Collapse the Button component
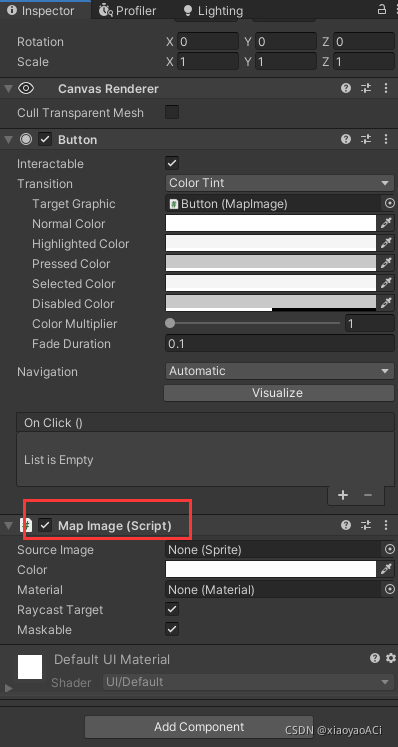398x747 pixels. tap(8, 140)
